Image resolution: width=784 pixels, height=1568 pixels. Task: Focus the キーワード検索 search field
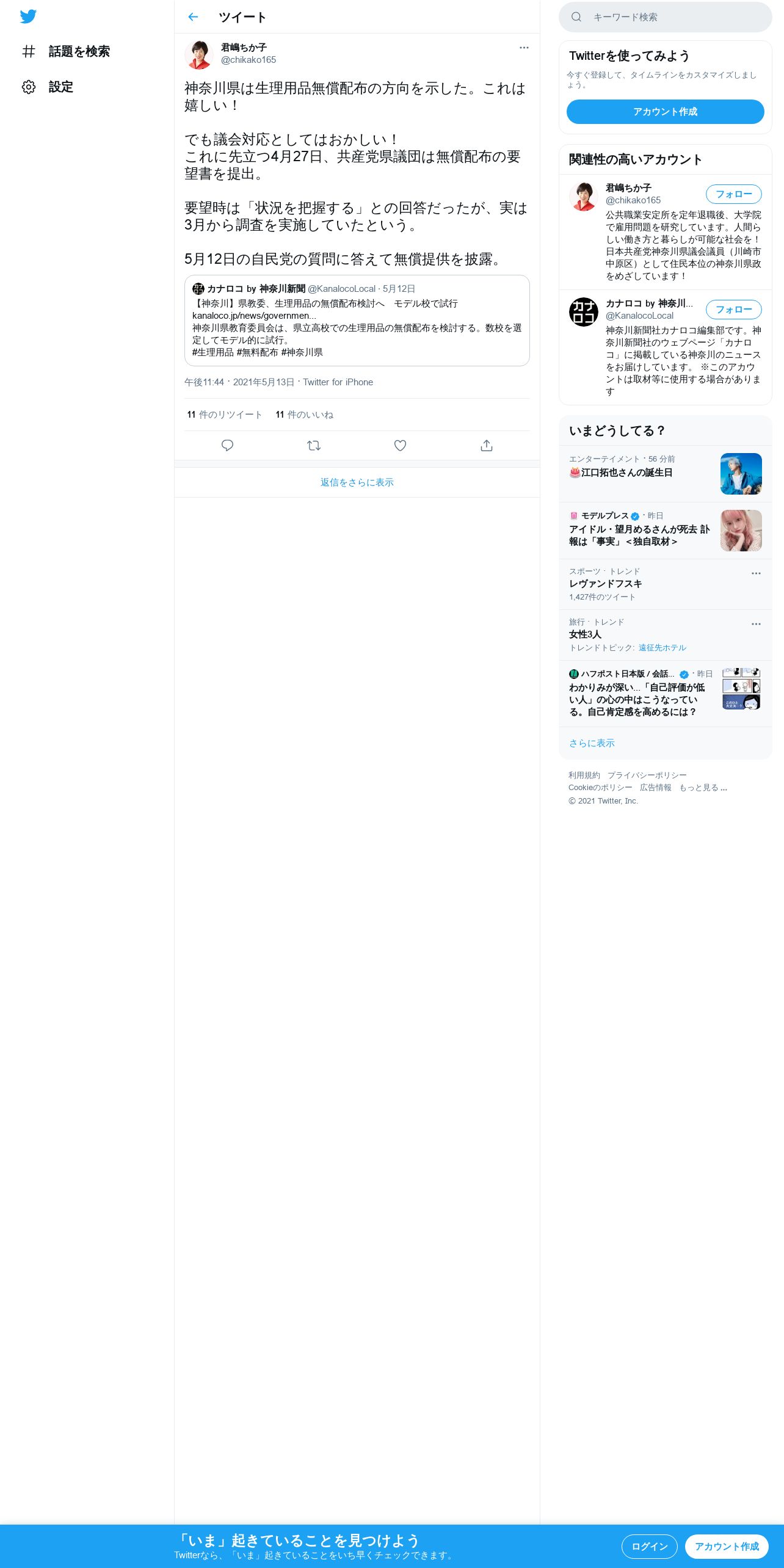pyautogui.click(x=666, y=17)
